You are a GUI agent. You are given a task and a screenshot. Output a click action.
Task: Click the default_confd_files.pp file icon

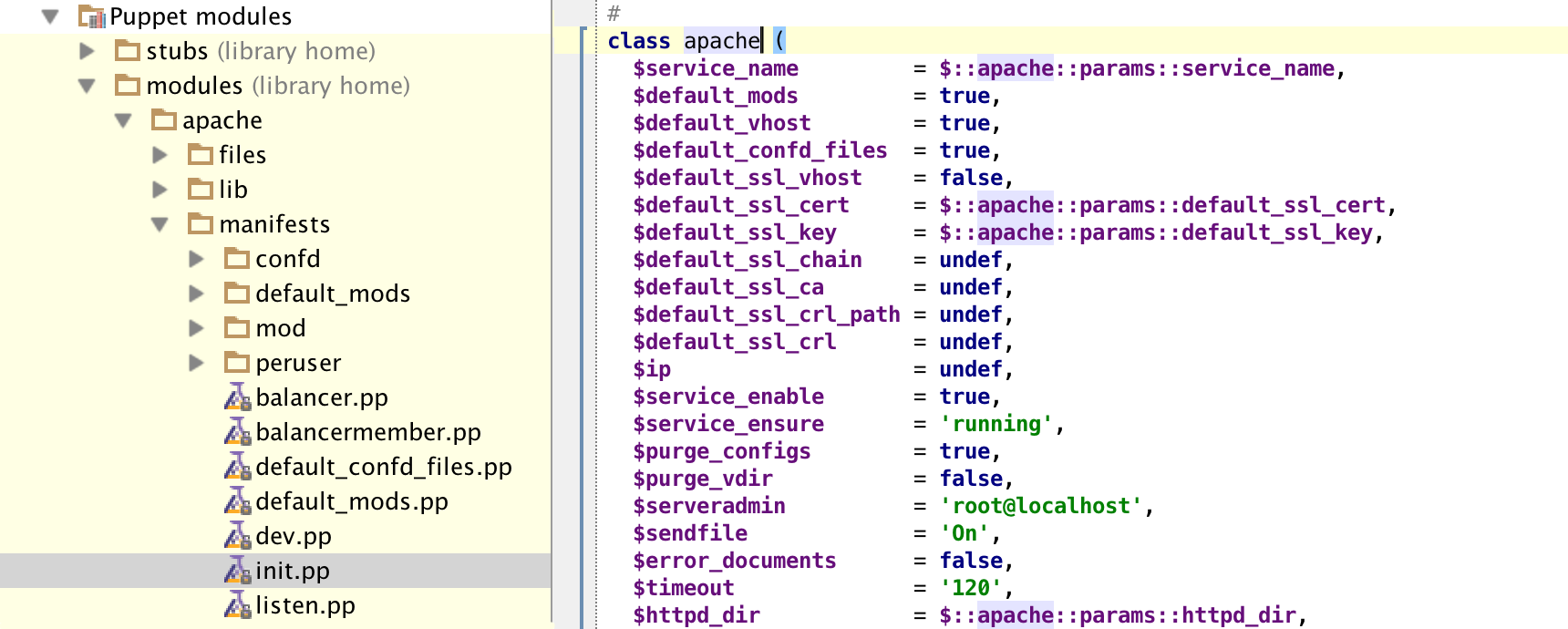coord(237,467)
